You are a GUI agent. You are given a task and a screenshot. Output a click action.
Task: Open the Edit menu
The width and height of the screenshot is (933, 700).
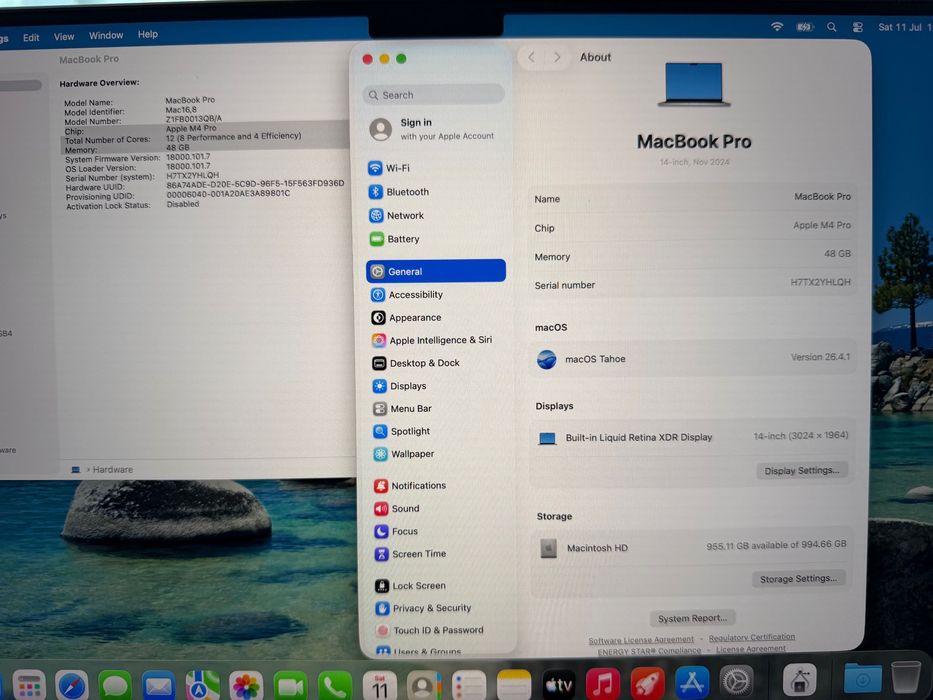pos(31,38)
